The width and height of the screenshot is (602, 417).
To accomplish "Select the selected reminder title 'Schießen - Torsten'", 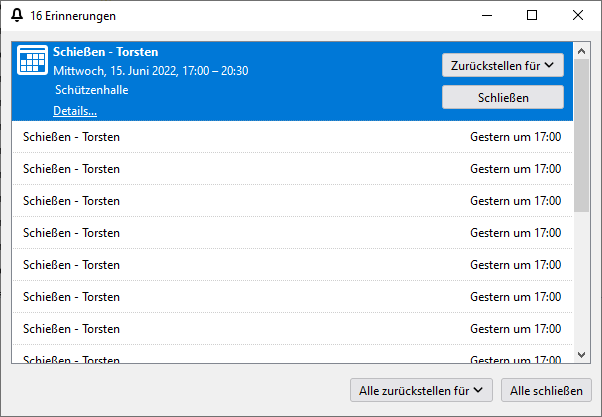I will click(106, 52).
